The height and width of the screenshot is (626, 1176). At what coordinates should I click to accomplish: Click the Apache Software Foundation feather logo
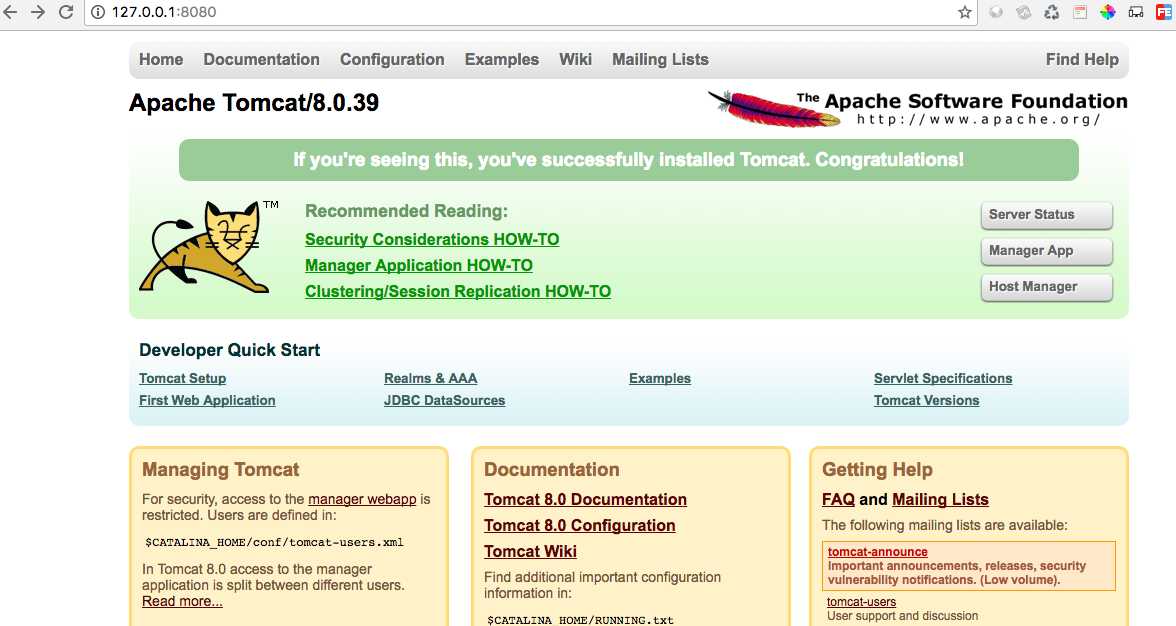point(917,108)
